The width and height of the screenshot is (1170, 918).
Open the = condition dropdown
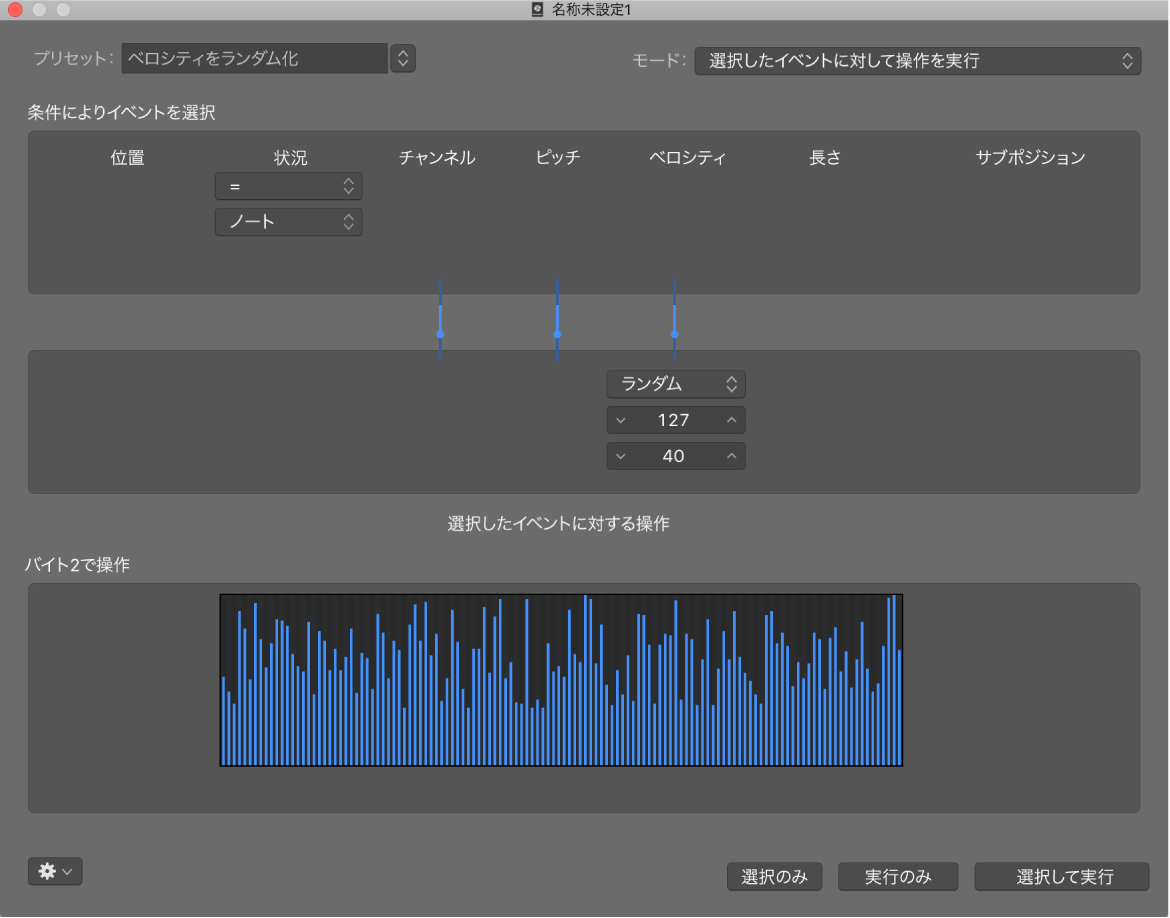pos(289,187)
